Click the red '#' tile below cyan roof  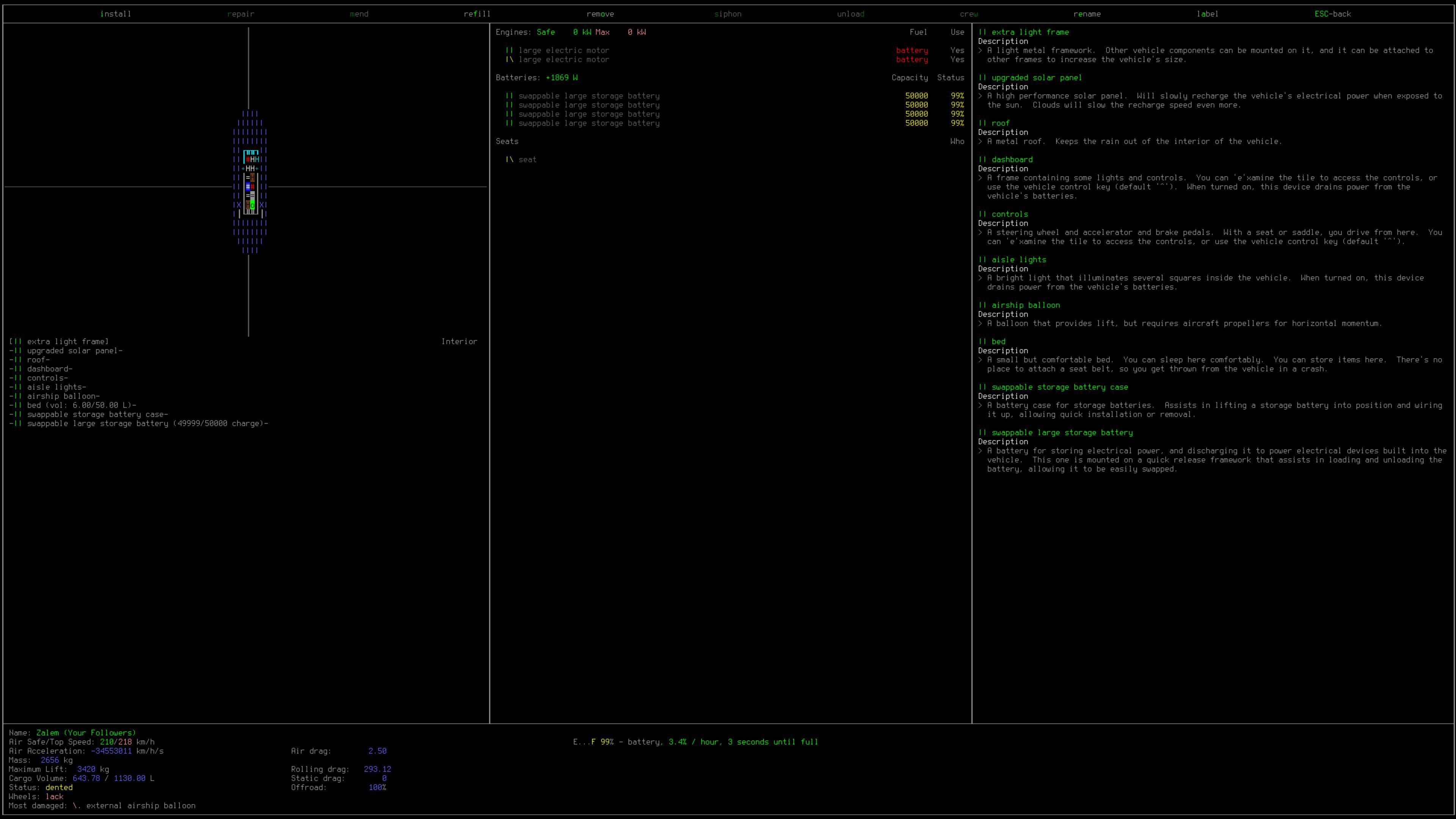click(x=248, y=159)
